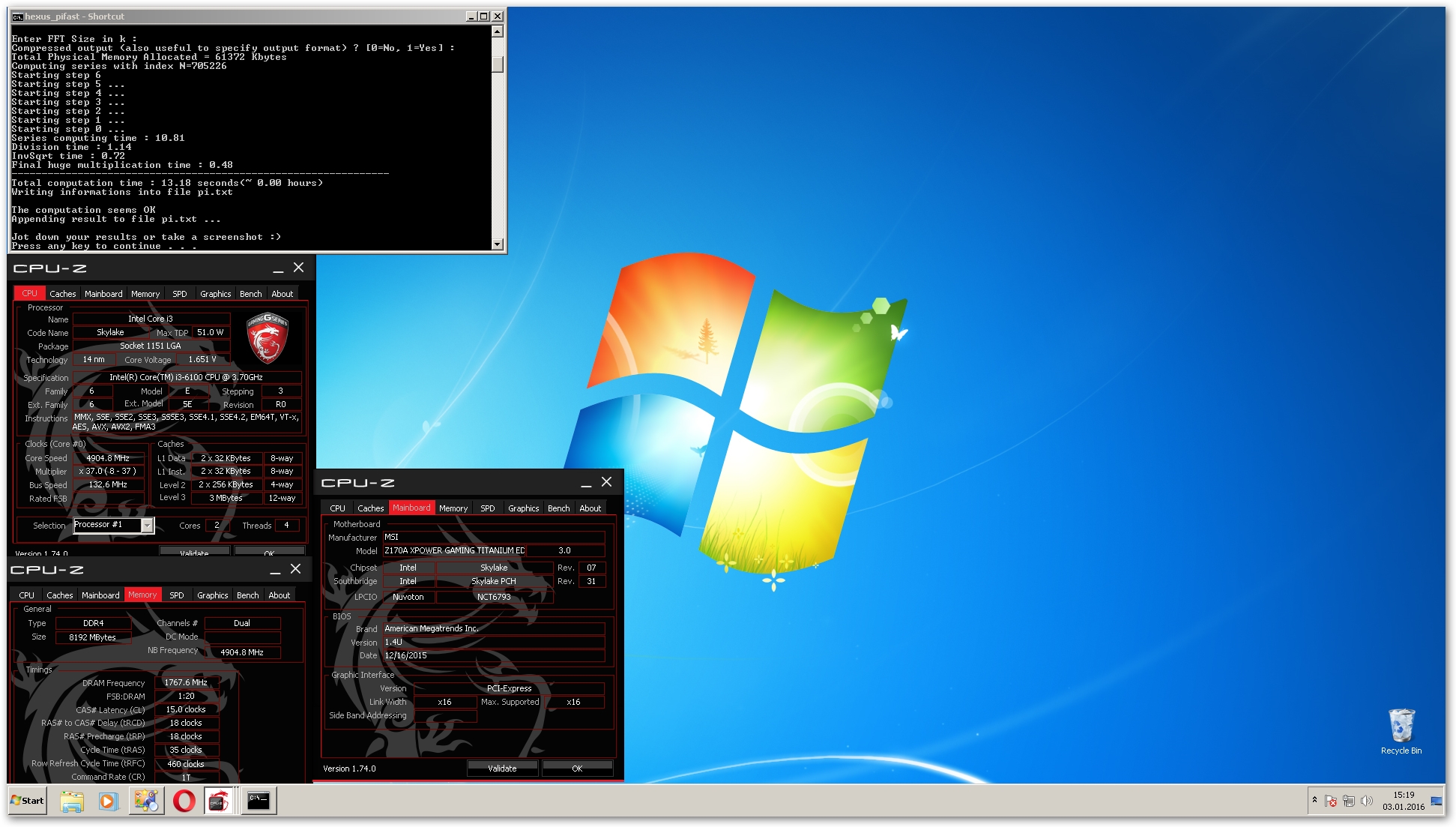Viewport: 1456px width, 827px height.
Task: Open SPD tab in top CPU-Z window
Action: [x=180, y=294]
